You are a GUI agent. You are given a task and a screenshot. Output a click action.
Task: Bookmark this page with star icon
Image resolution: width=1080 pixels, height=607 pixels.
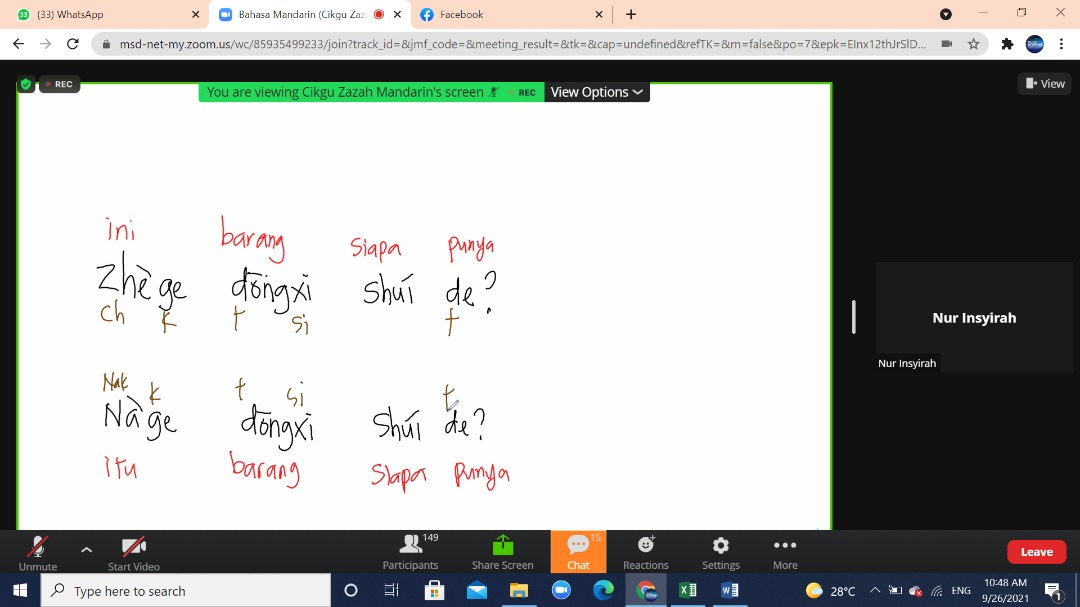point(973,44)
